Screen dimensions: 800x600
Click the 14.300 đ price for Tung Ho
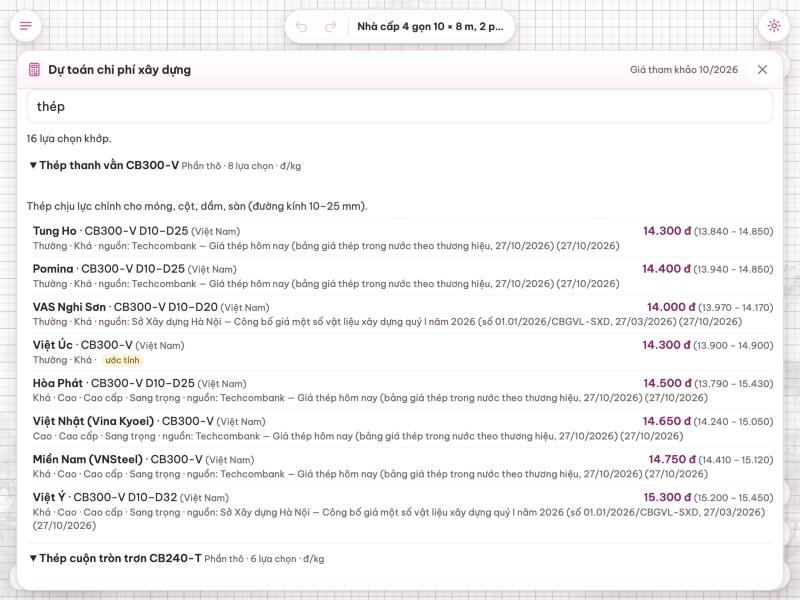click(666, 231)
